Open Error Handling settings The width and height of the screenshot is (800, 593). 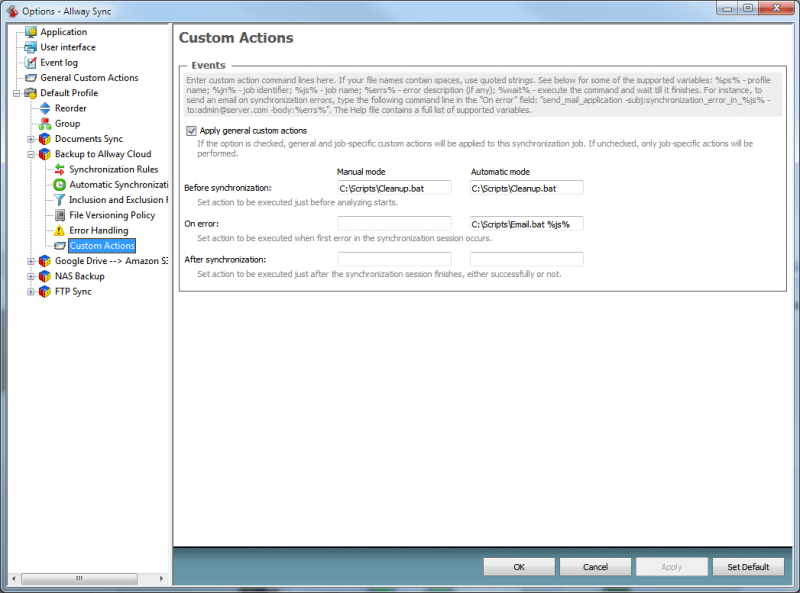pos(98,230)
